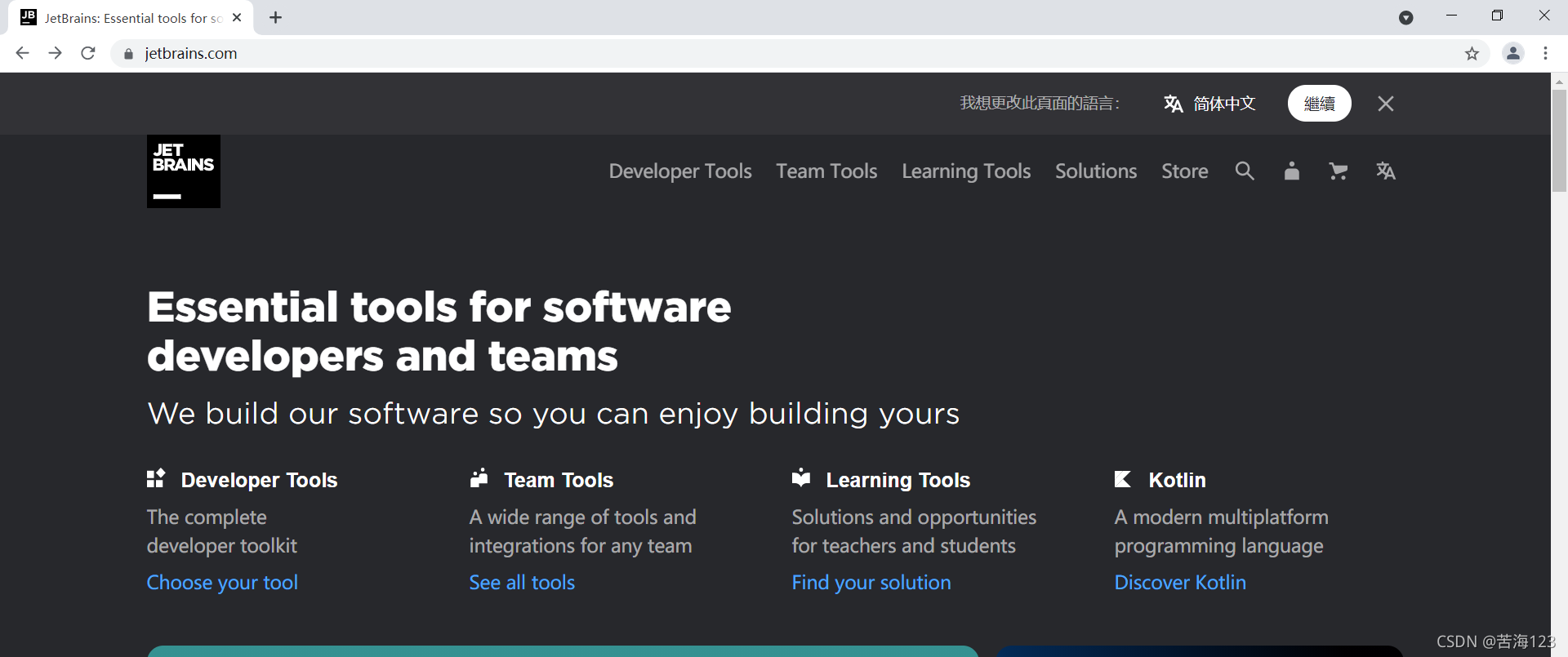
Task: Click 'A modern multiplatform programming language' text
Action: pos(1221,531)
